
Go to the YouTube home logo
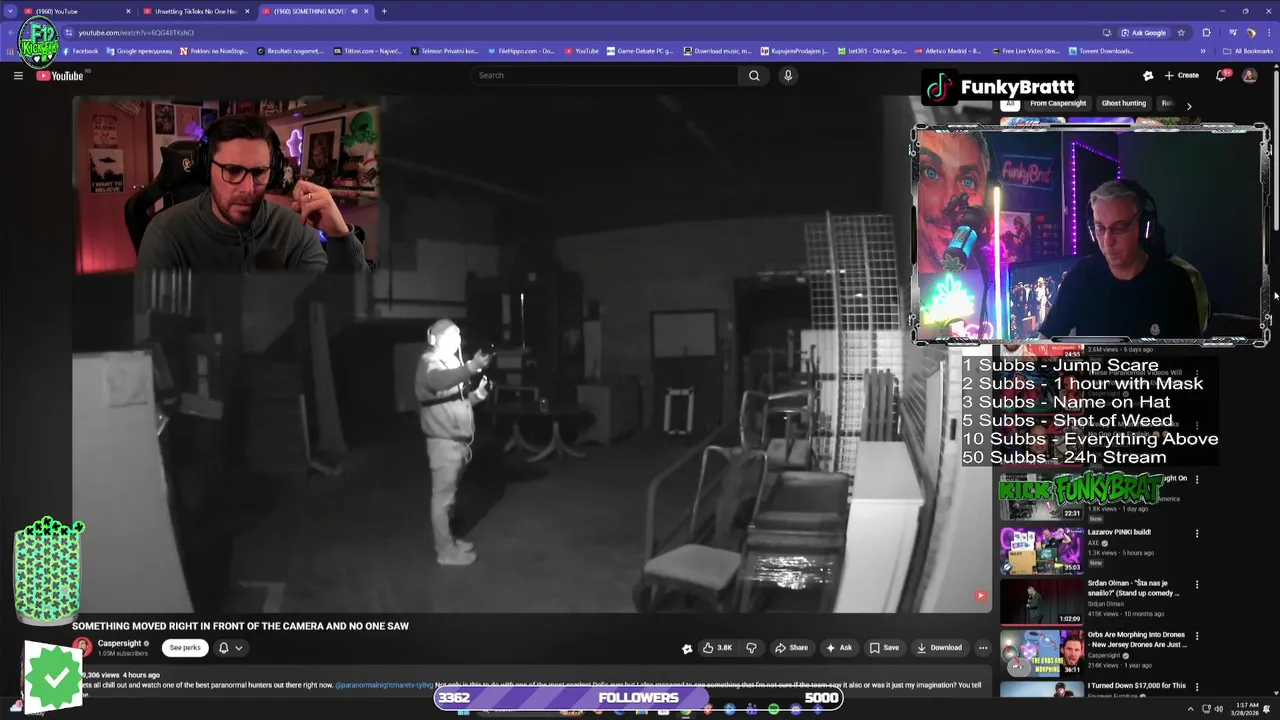point(60,76)
